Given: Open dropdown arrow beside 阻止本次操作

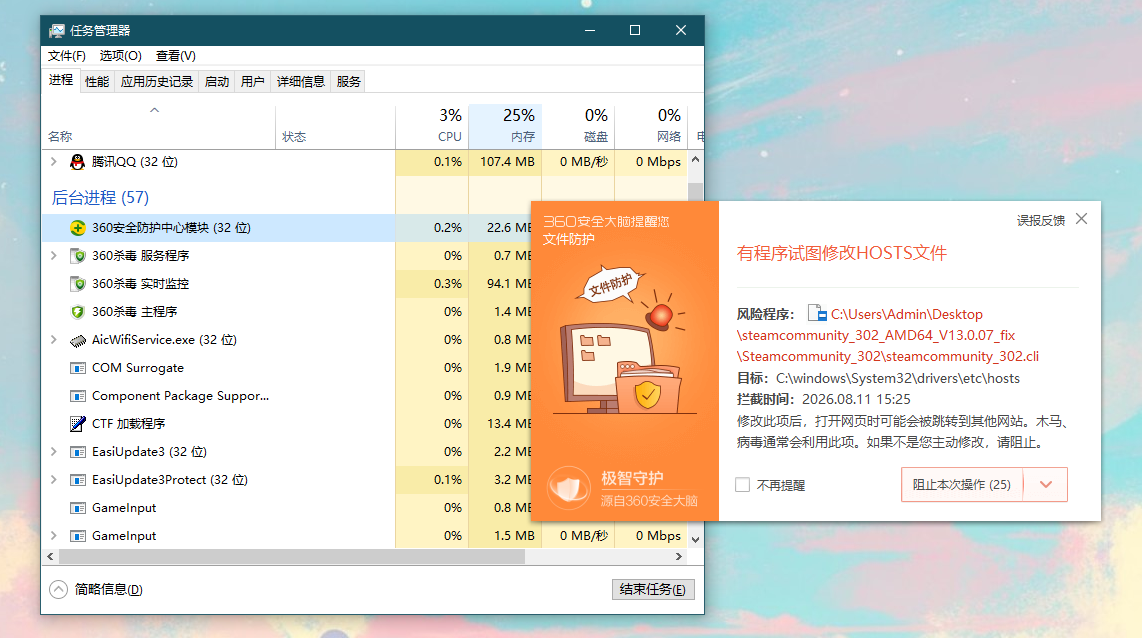Looking at the screenshot, I should pos(1046,485).
